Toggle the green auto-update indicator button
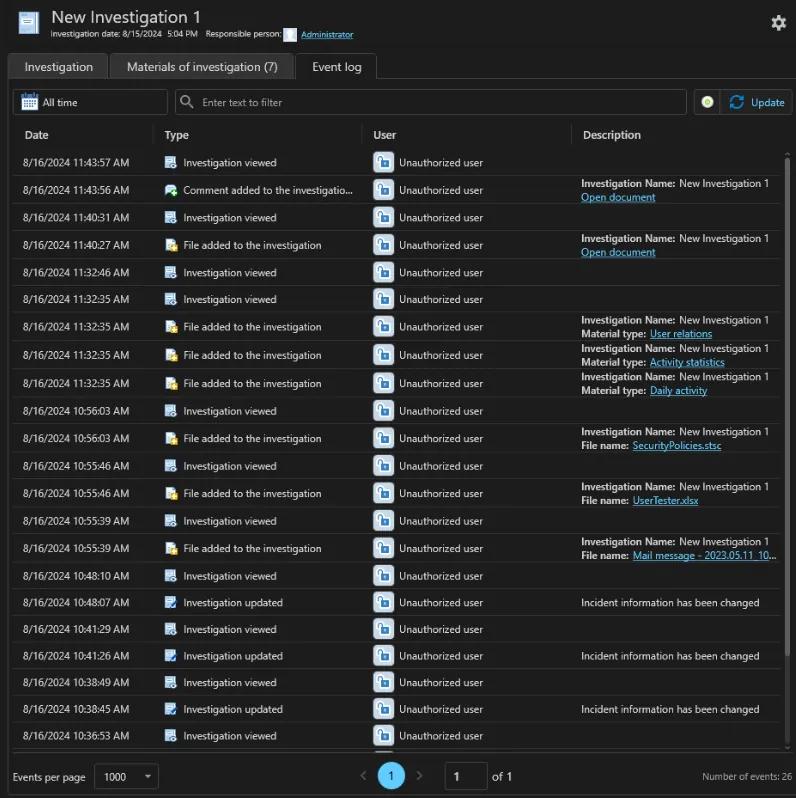796x798 pixels. [707, 102]
